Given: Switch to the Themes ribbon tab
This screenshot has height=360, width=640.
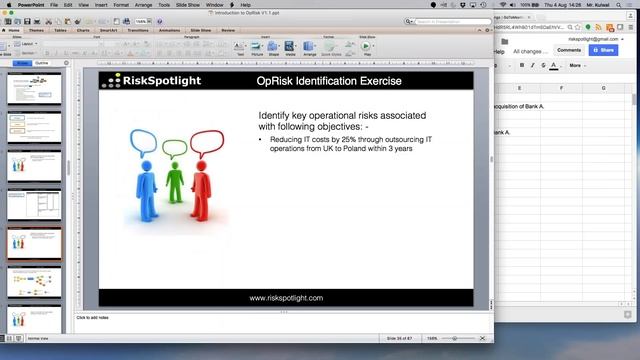Looking at the screenshot, I should pyautogui.click(x=36, y=30).
